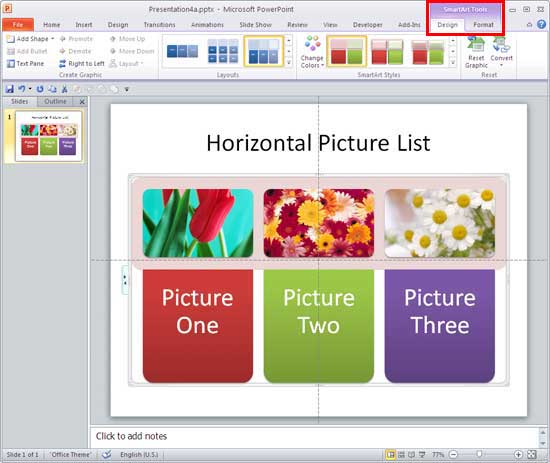Minimize the ribbon with the caret icon
Image resolution: width=550 pixels, height=463 pixels.
pyautogui.click(x=529, y=24)
